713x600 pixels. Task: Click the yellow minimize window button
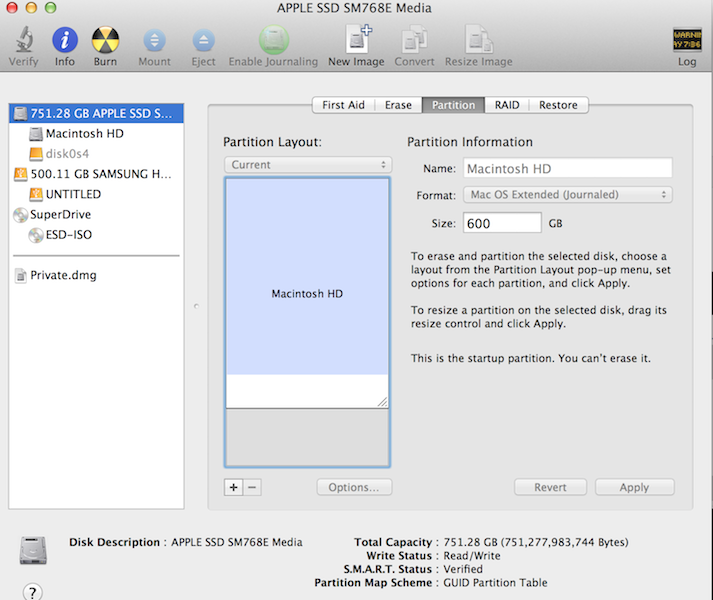click(x=31, y=7)
